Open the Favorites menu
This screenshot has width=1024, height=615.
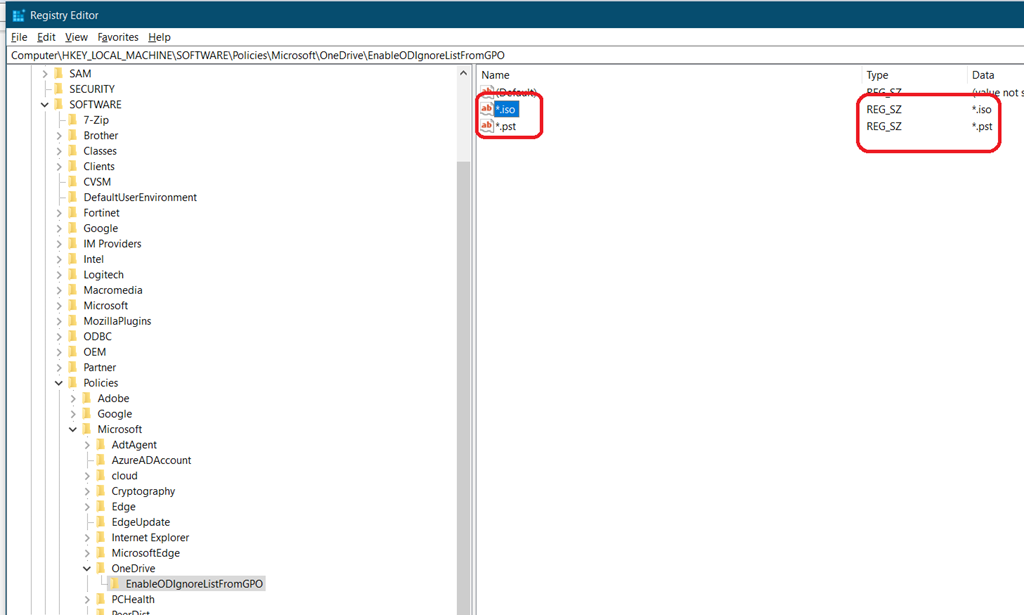coord(118,37)
